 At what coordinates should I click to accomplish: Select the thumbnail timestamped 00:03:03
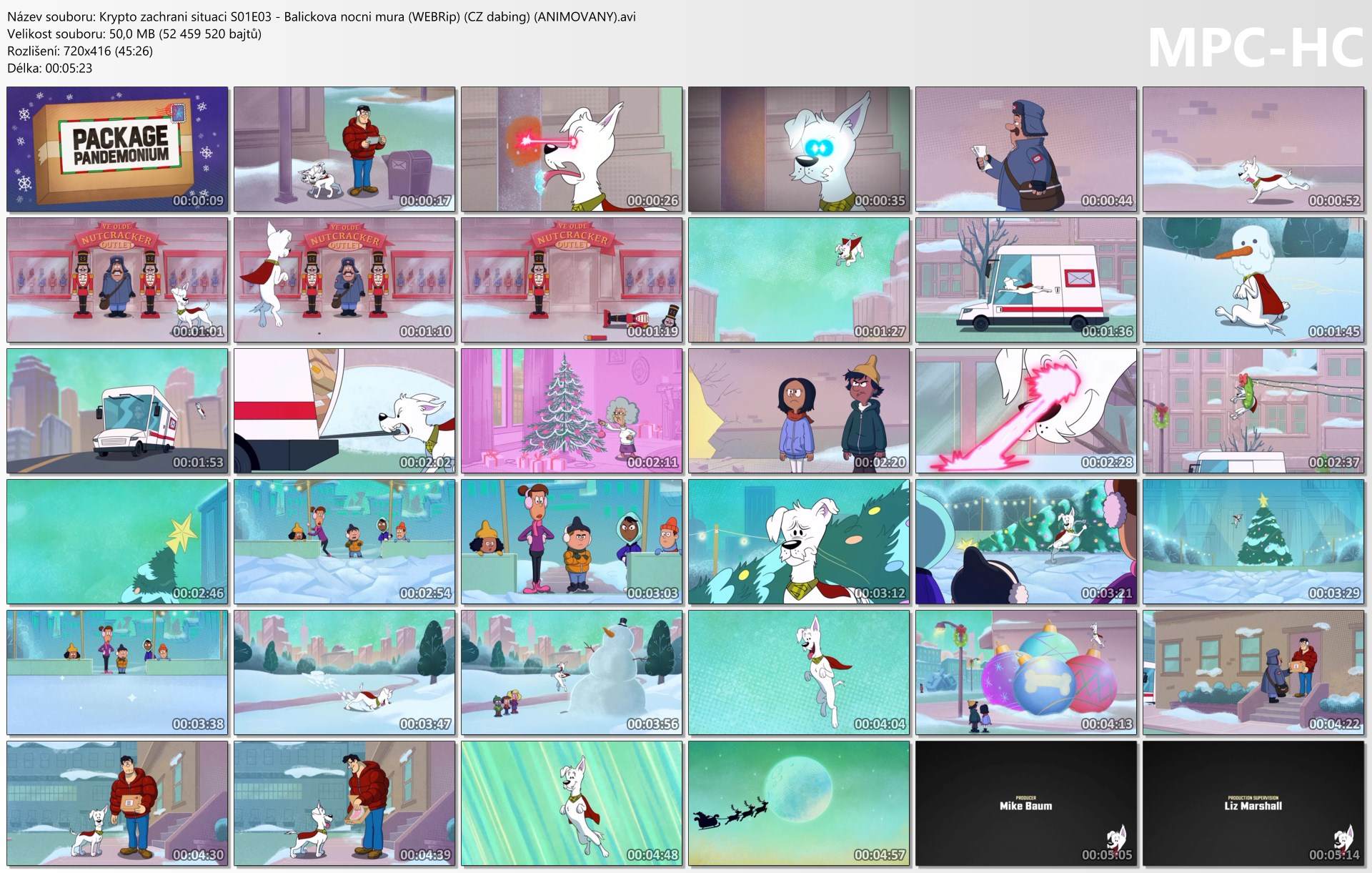tap(572, 542)
